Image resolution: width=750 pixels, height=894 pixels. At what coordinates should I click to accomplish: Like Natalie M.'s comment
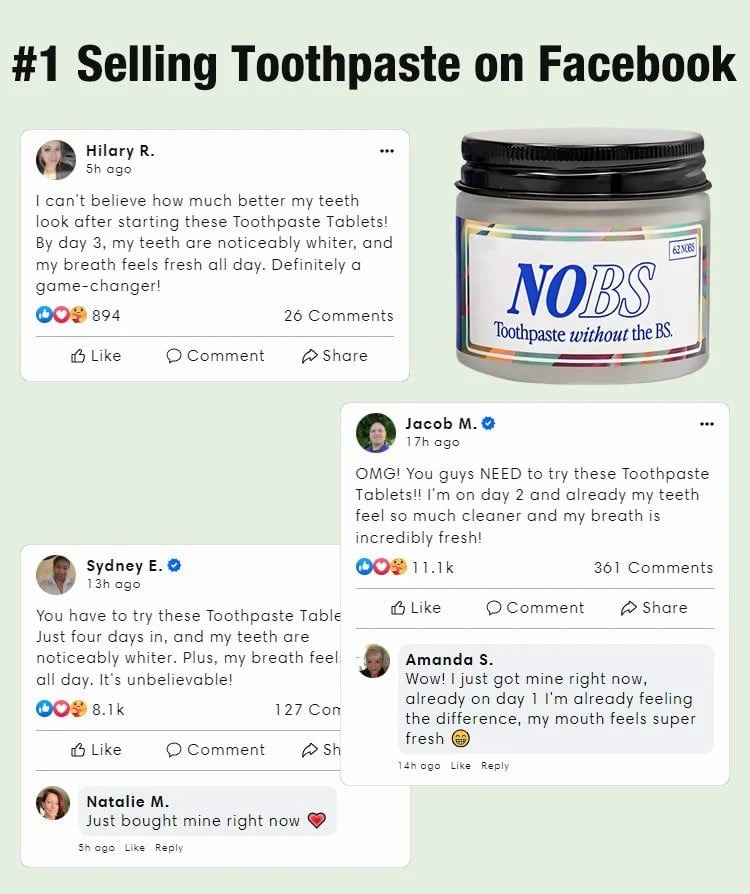click(x=135, y=848)
